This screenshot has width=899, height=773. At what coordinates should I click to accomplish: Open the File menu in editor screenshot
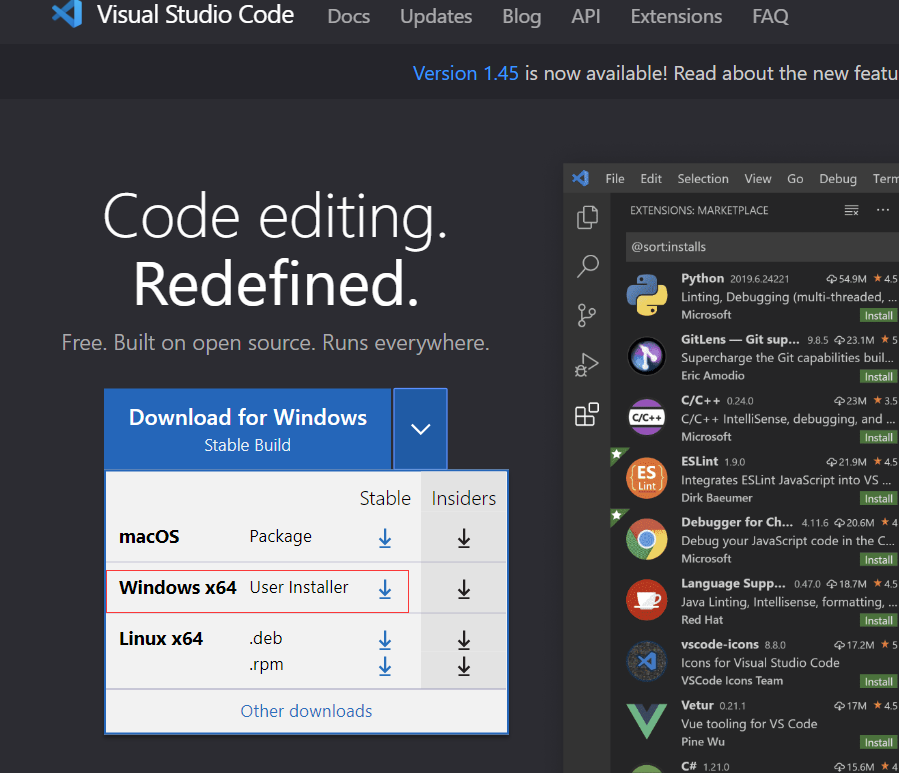click(x=615, y=178)
